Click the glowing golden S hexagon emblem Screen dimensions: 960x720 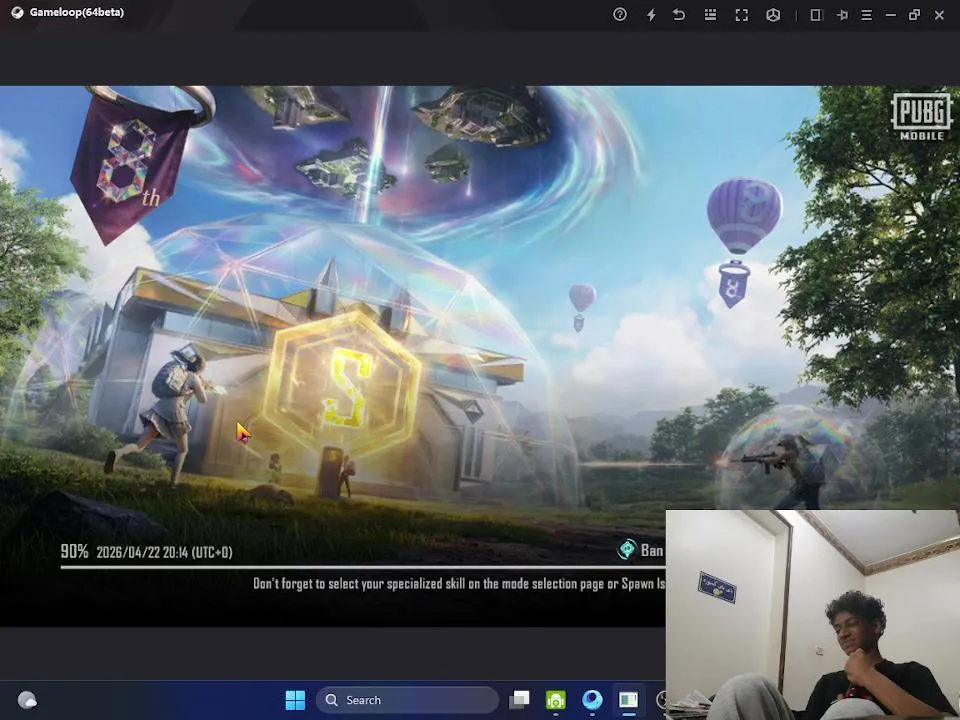[x=343, y=384]
